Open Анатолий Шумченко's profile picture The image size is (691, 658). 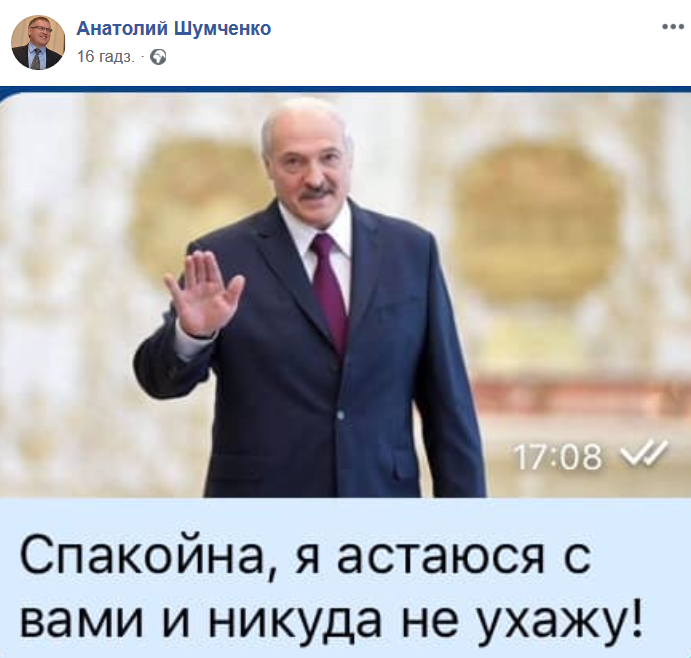38,42
